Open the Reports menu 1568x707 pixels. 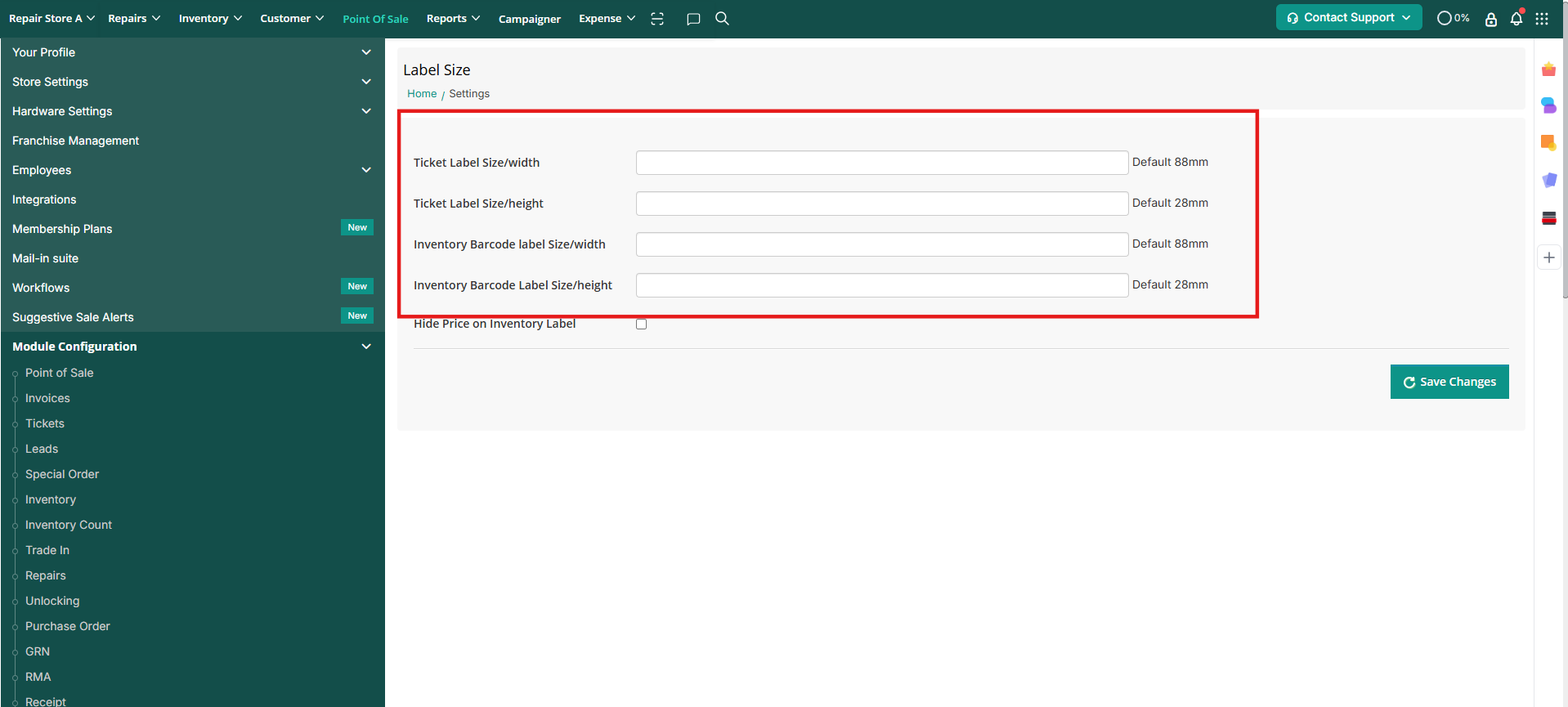coord(453,18)
